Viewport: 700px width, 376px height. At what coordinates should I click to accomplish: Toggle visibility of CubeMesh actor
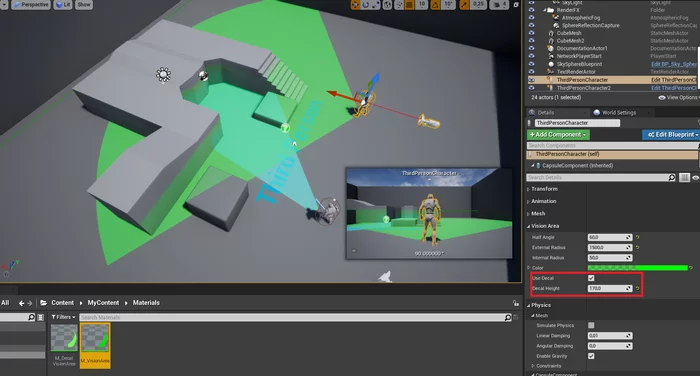pos(531,33)
